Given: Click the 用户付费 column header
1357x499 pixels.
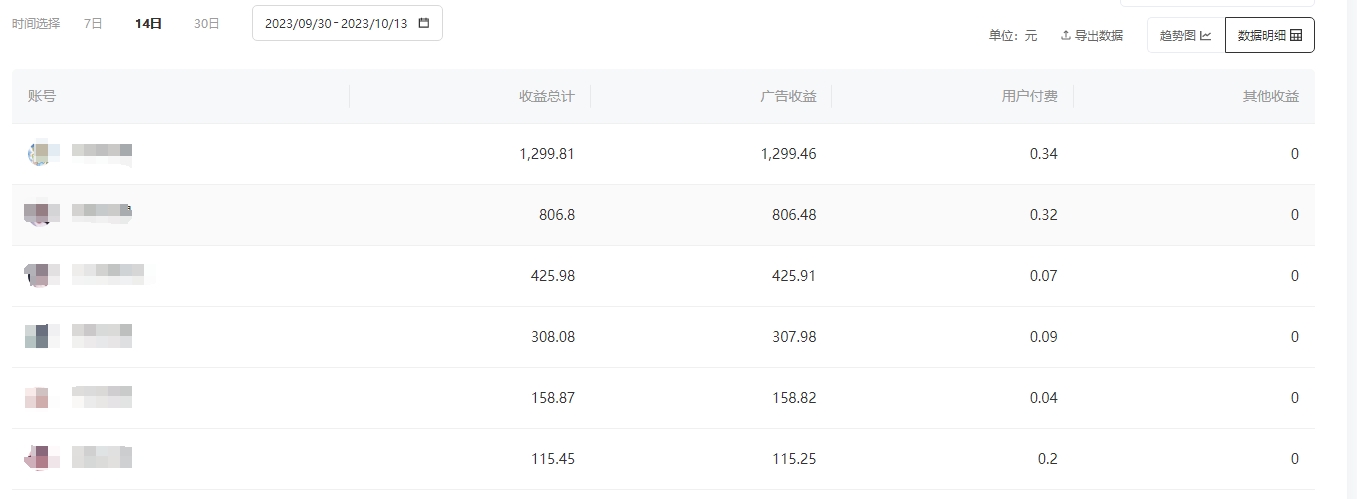Looking at the screenshot, I should click(1029, 96).
